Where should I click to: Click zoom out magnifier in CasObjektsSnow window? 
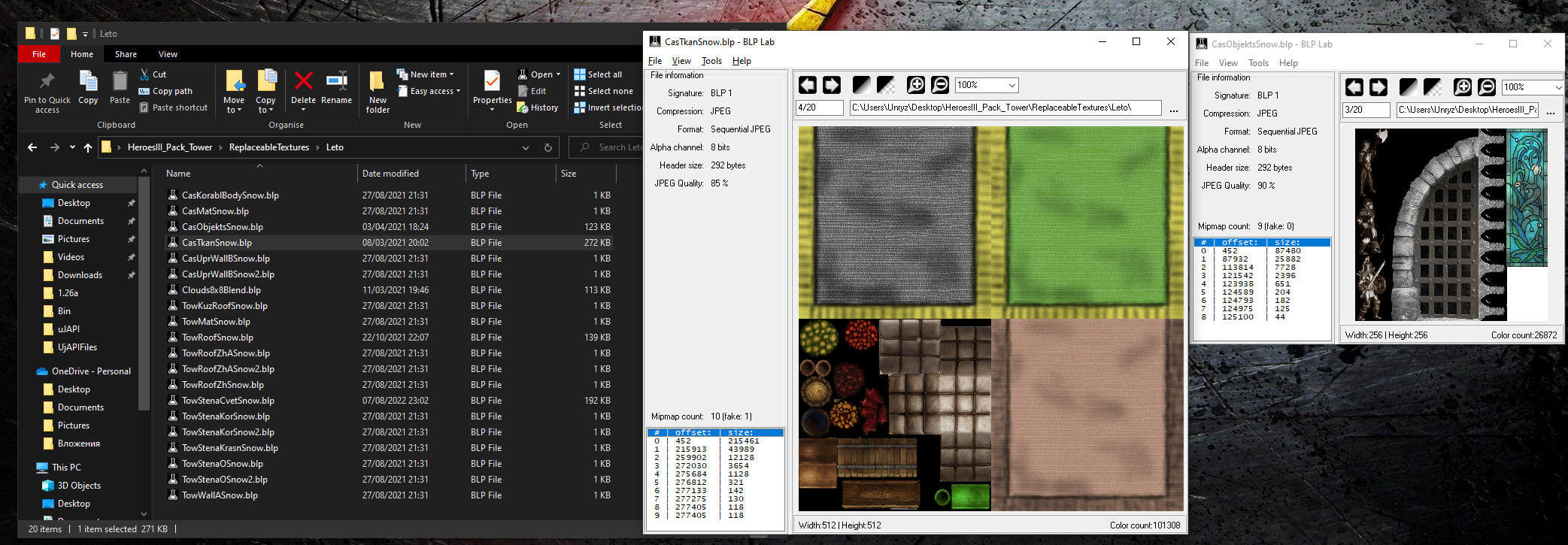(x=1486, y=88)
